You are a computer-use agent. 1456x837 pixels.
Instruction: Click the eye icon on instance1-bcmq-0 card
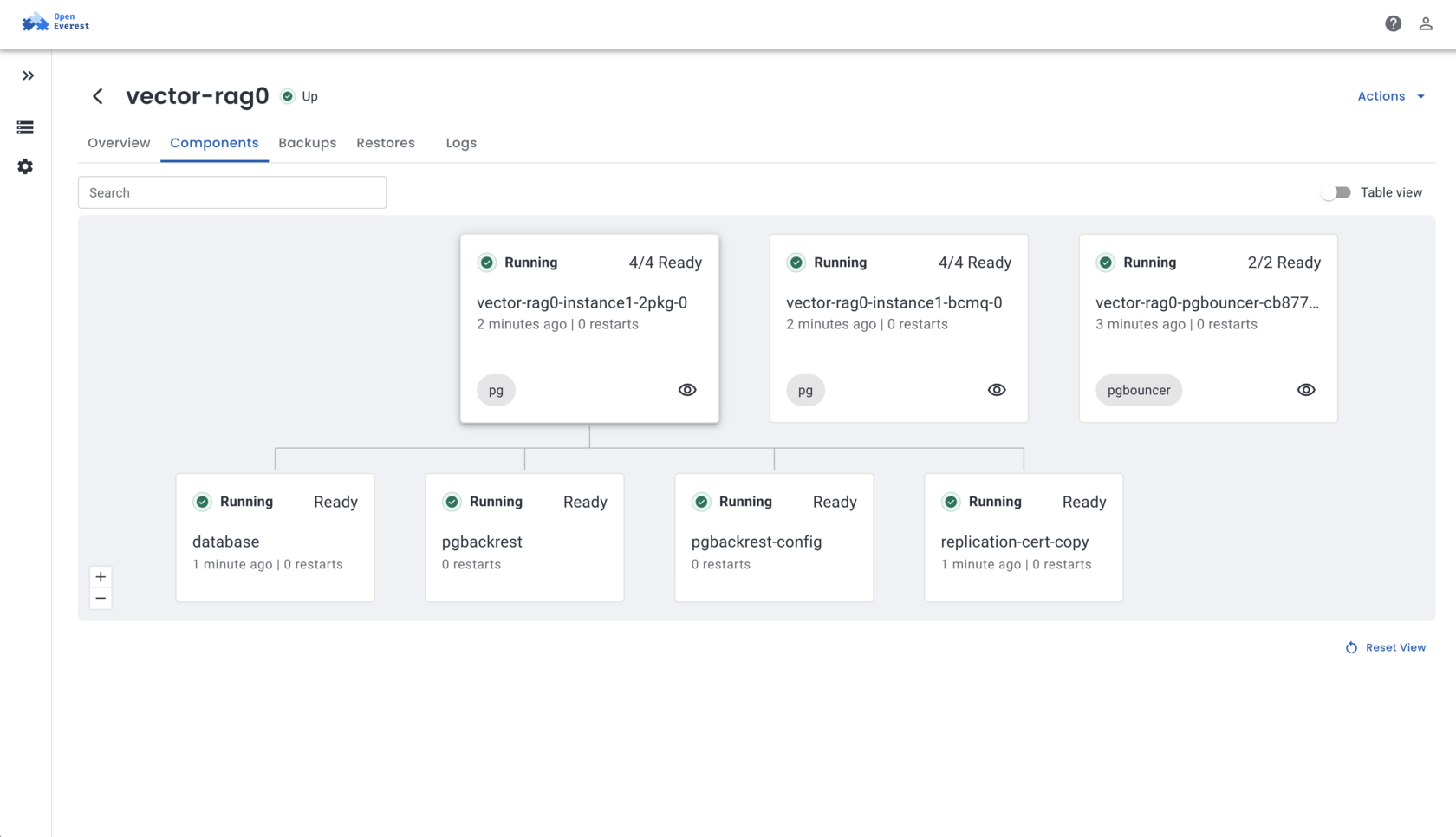coord(996,390)
